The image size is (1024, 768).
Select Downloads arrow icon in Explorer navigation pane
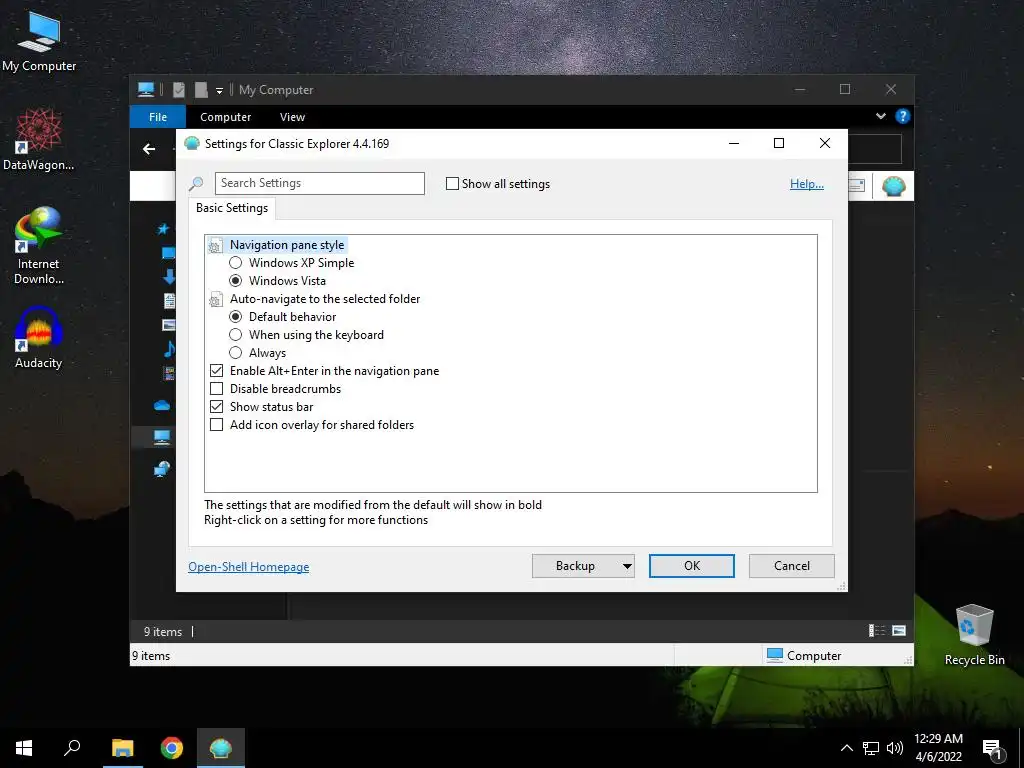(168, 276)
